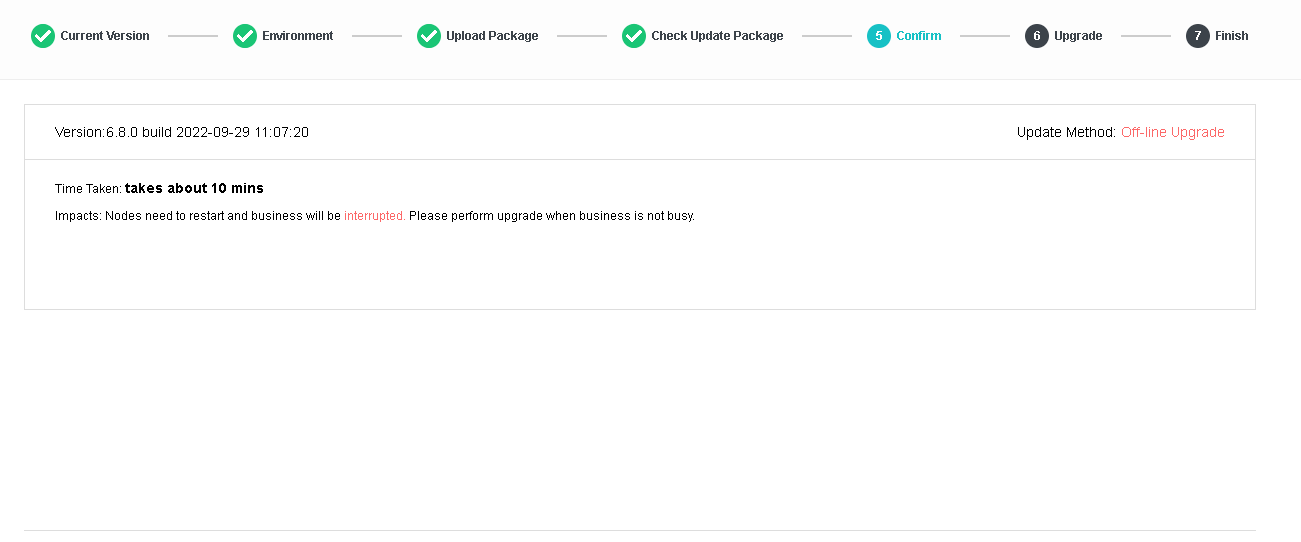Click the Current Version green checkmark icon
Viewport: 1301px width, 542px height.
[42, 36]
